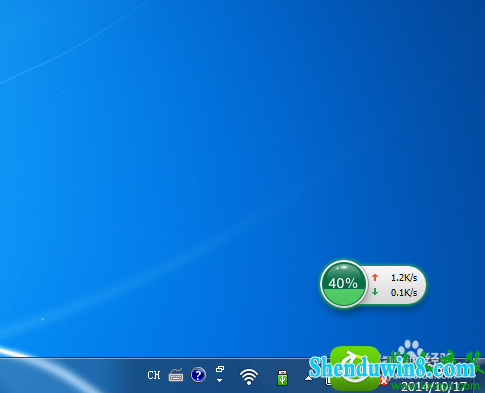Click the 1.2K/s upload speed reading
Screen dimensions: 485x393
tap(404, 277)
